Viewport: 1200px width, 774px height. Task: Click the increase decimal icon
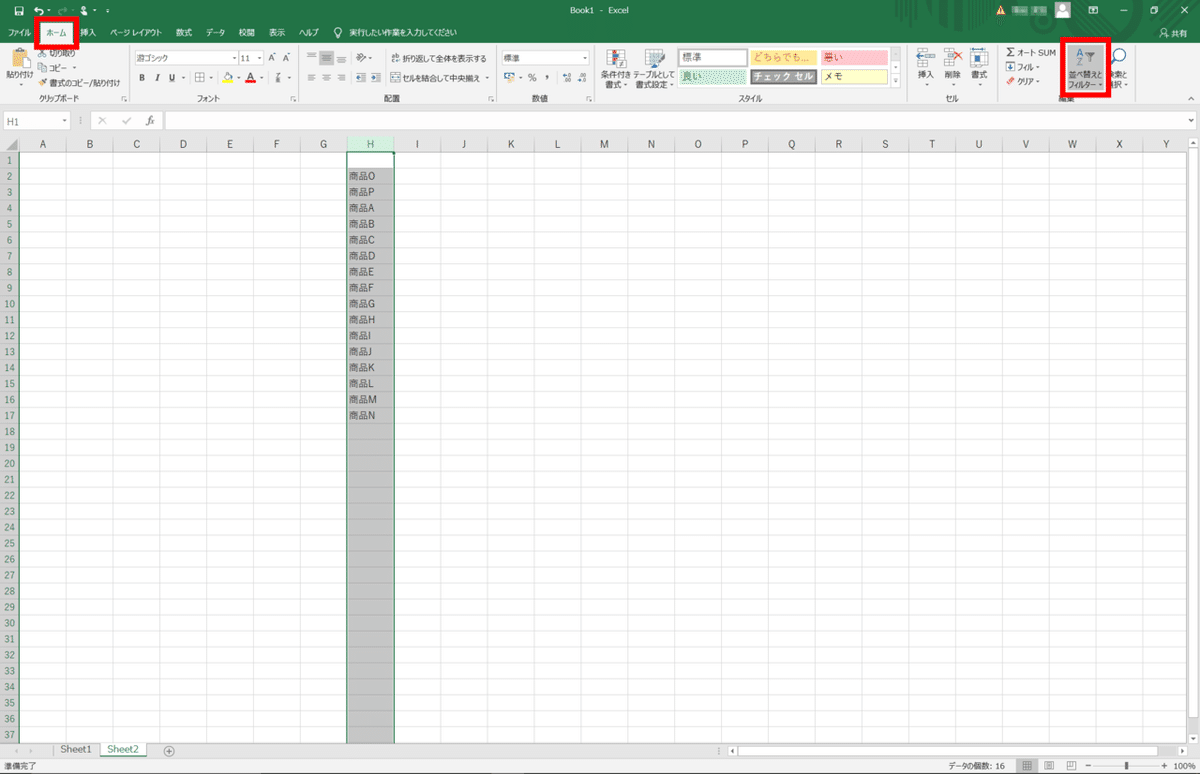566,77
